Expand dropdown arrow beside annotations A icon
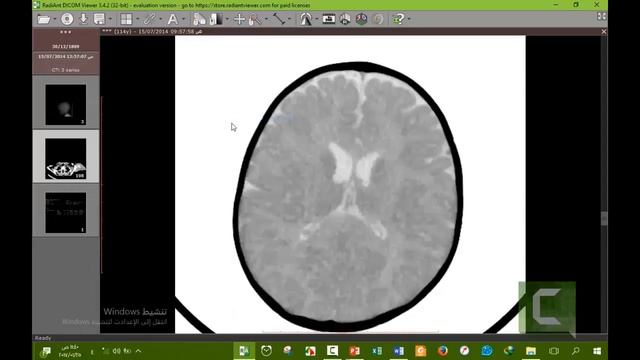This screenshot has height=360, width=640. tap(183, 19)
